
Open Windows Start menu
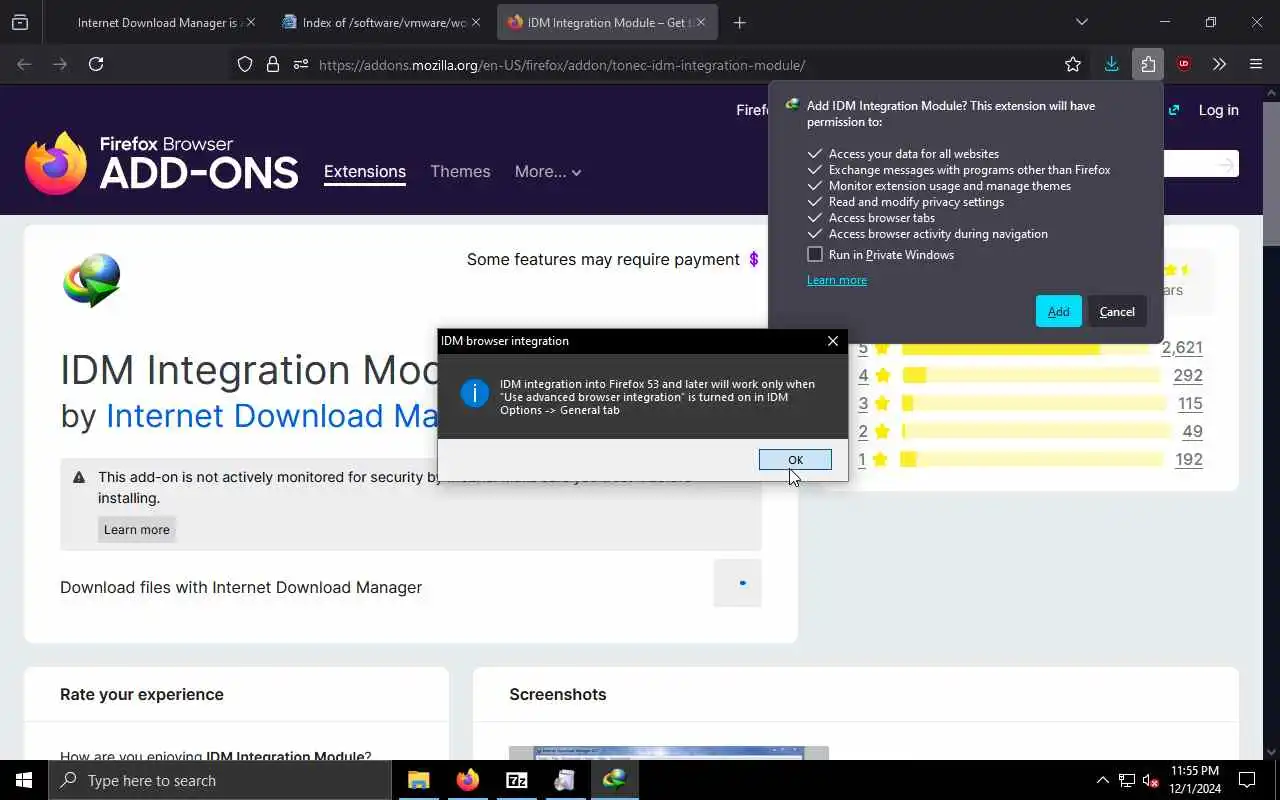[24, 780]
